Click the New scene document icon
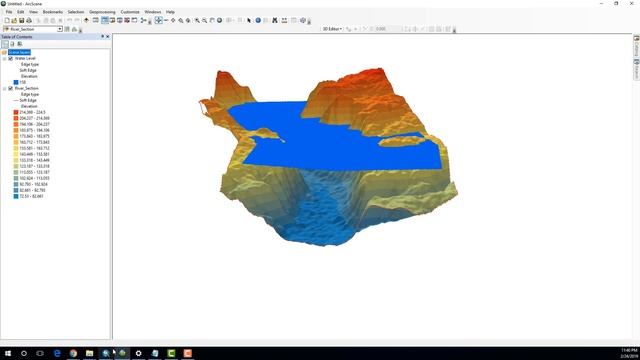 [x=7, y=20]
